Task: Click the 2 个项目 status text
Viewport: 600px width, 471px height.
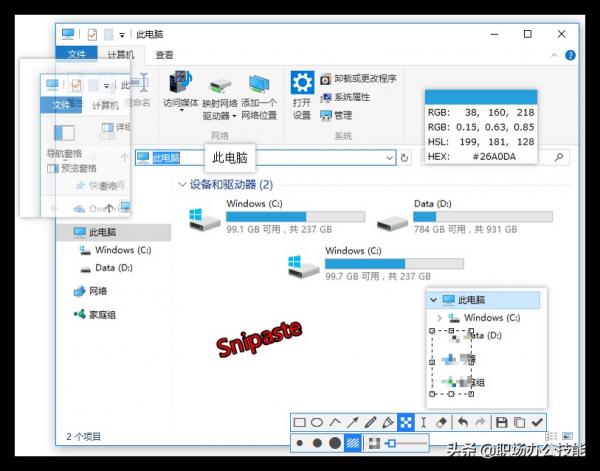Action: [83, 437]
